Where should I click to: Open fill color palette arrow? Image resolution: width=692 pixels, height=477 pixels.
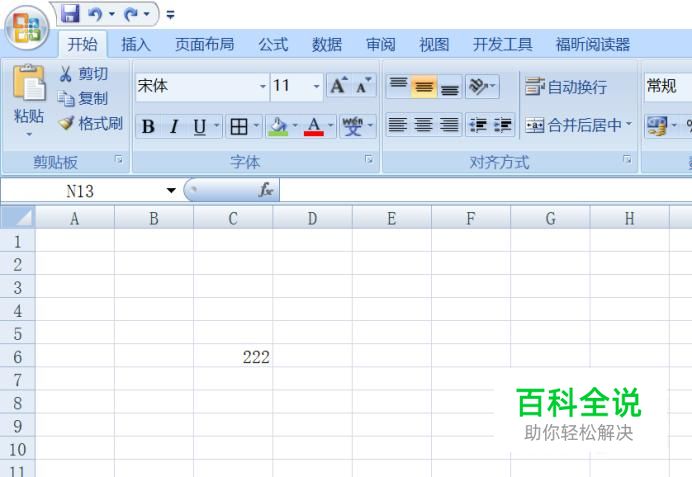pos(295,126)
